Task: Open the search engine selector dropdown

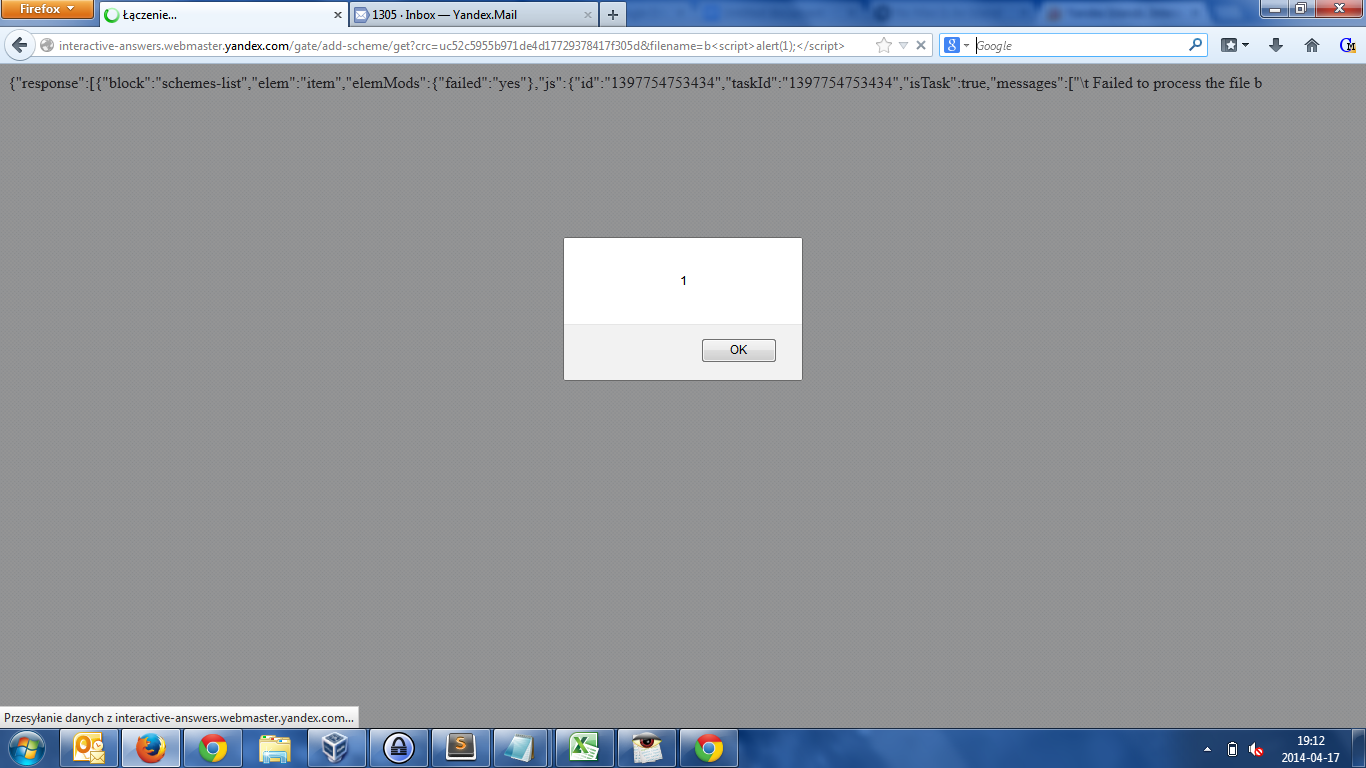Action: (x=957, y=45)
